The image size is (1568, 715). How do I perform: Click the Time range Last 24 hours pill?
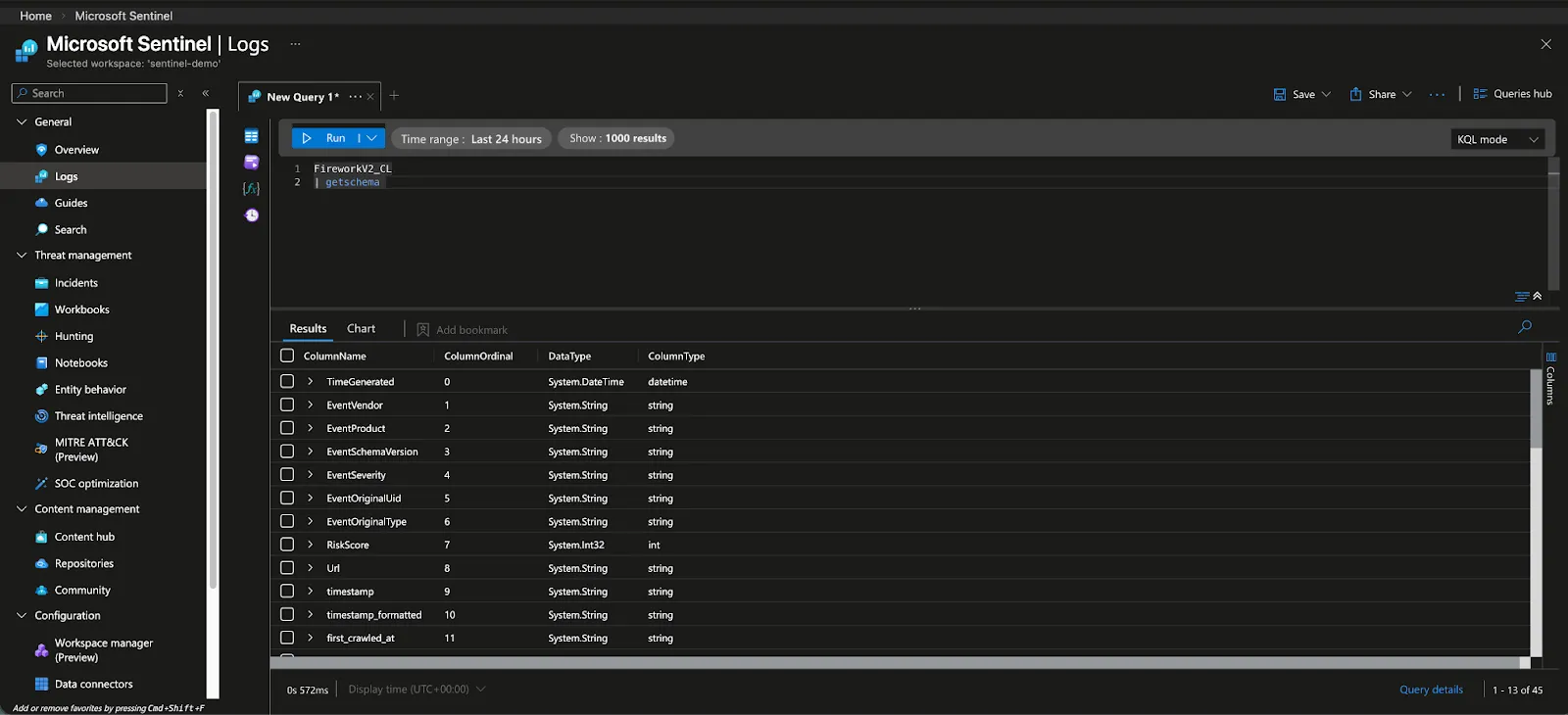coord(471,139)
